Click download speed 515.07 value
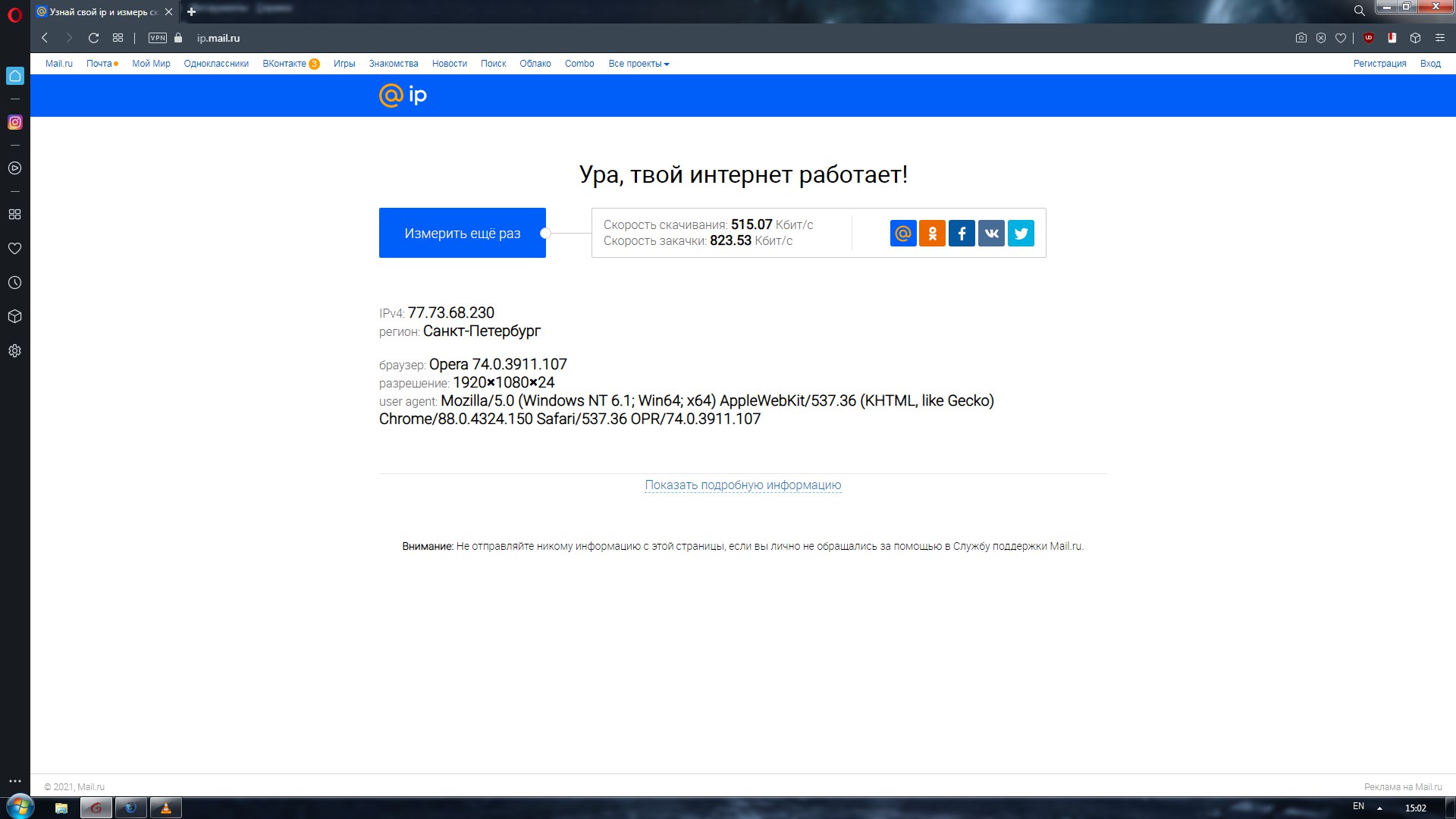Screen dimensions: 1456x819 [x=752, y=224]
